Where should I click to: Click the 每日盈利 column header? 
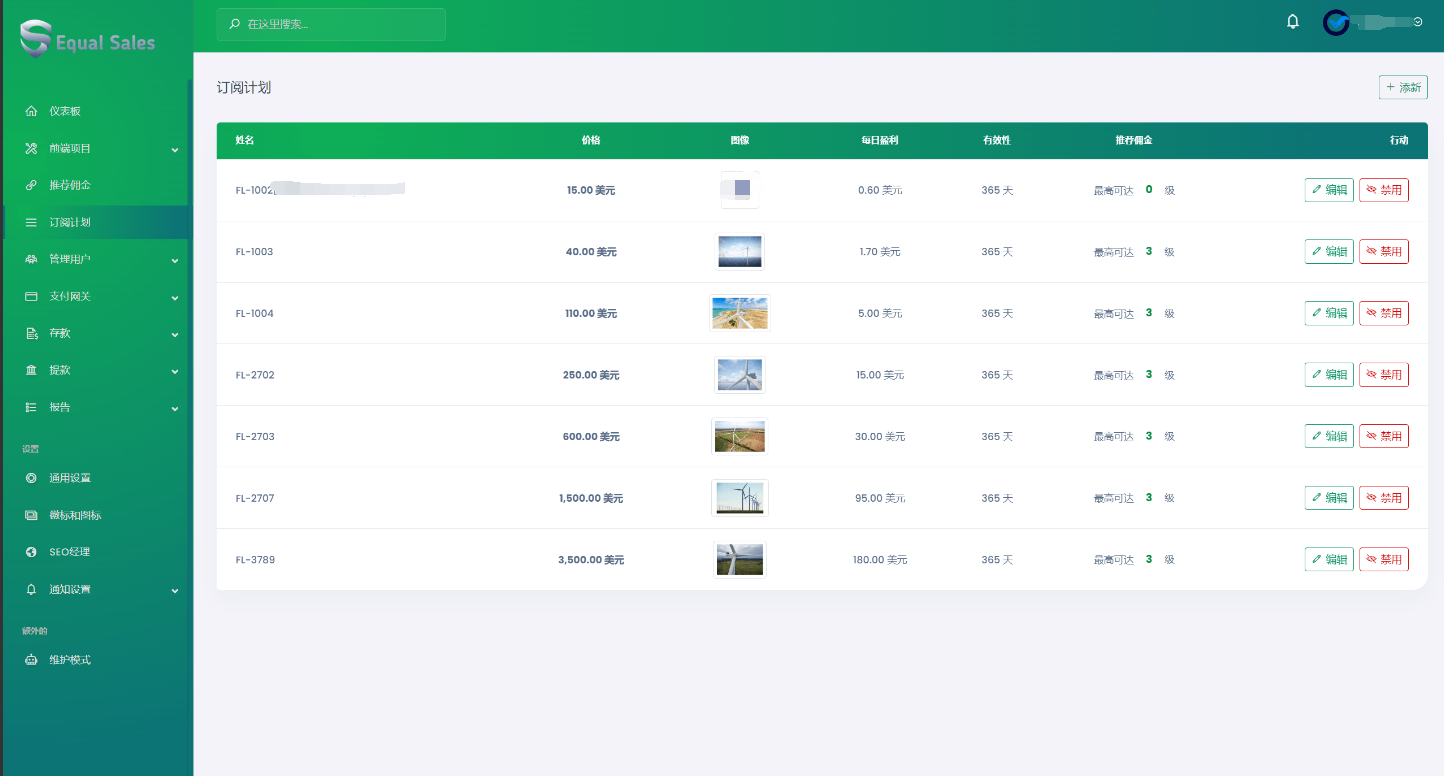click(x=880, y=141)
